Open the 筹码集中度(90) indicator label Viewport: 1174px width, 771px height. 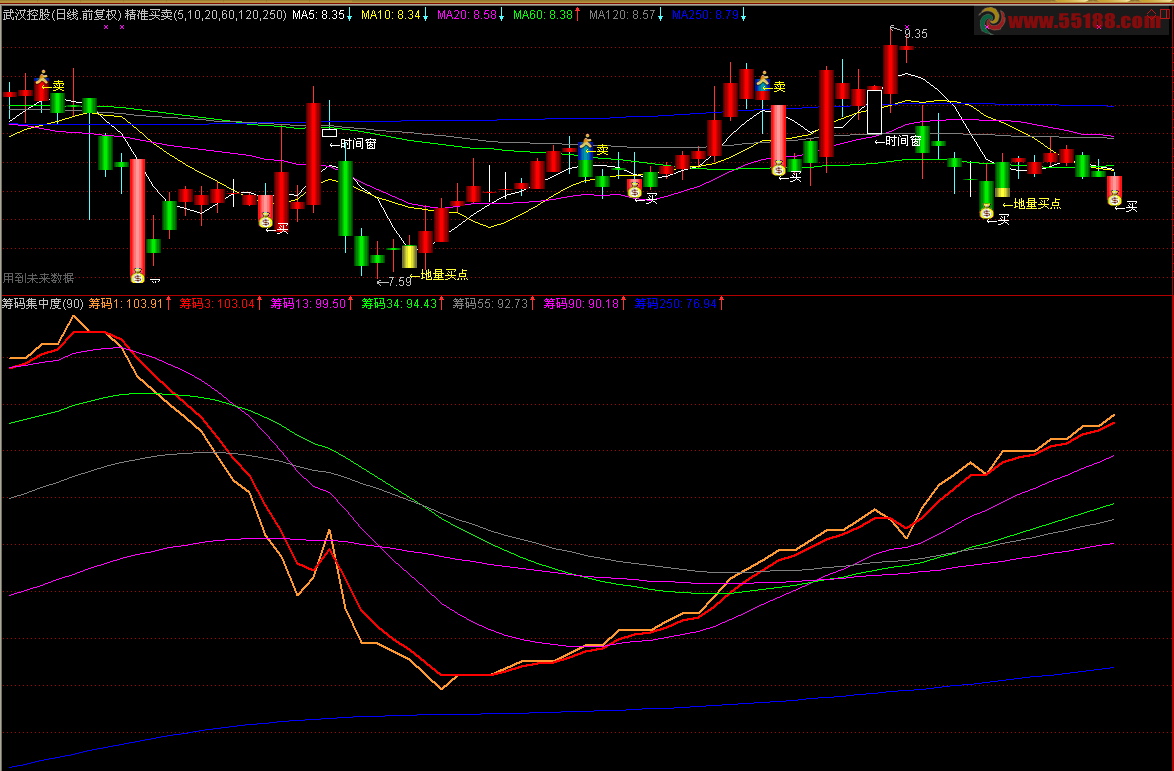(42, 303)
